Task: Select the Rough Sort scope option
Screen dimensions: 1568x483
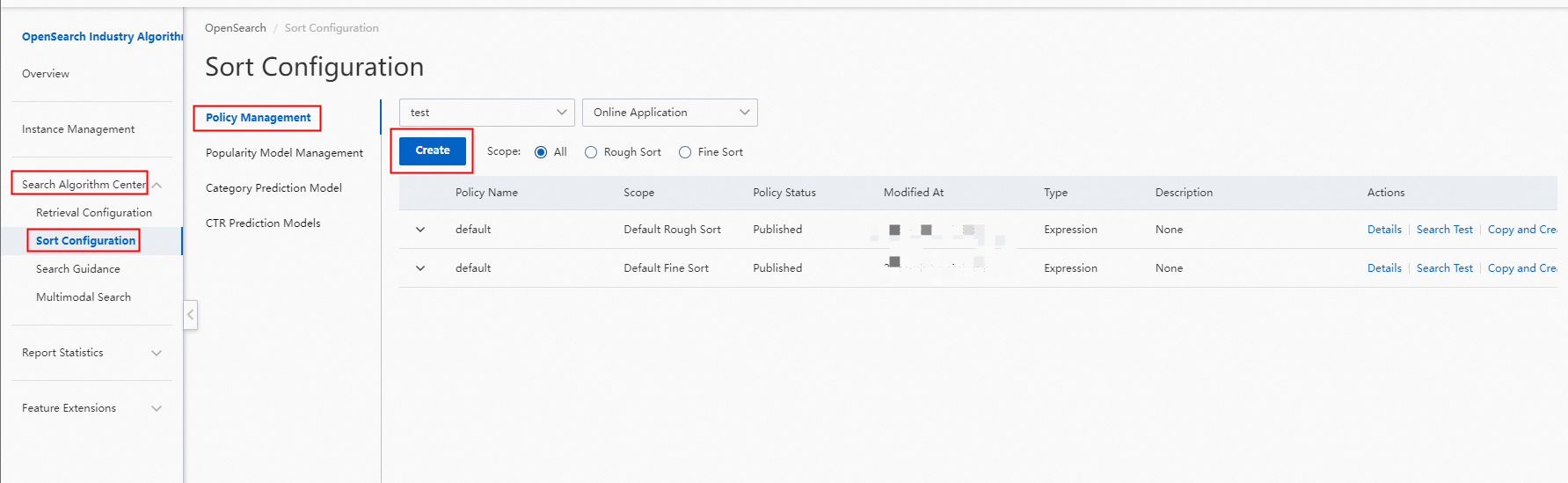Action: tap(591, 152)
